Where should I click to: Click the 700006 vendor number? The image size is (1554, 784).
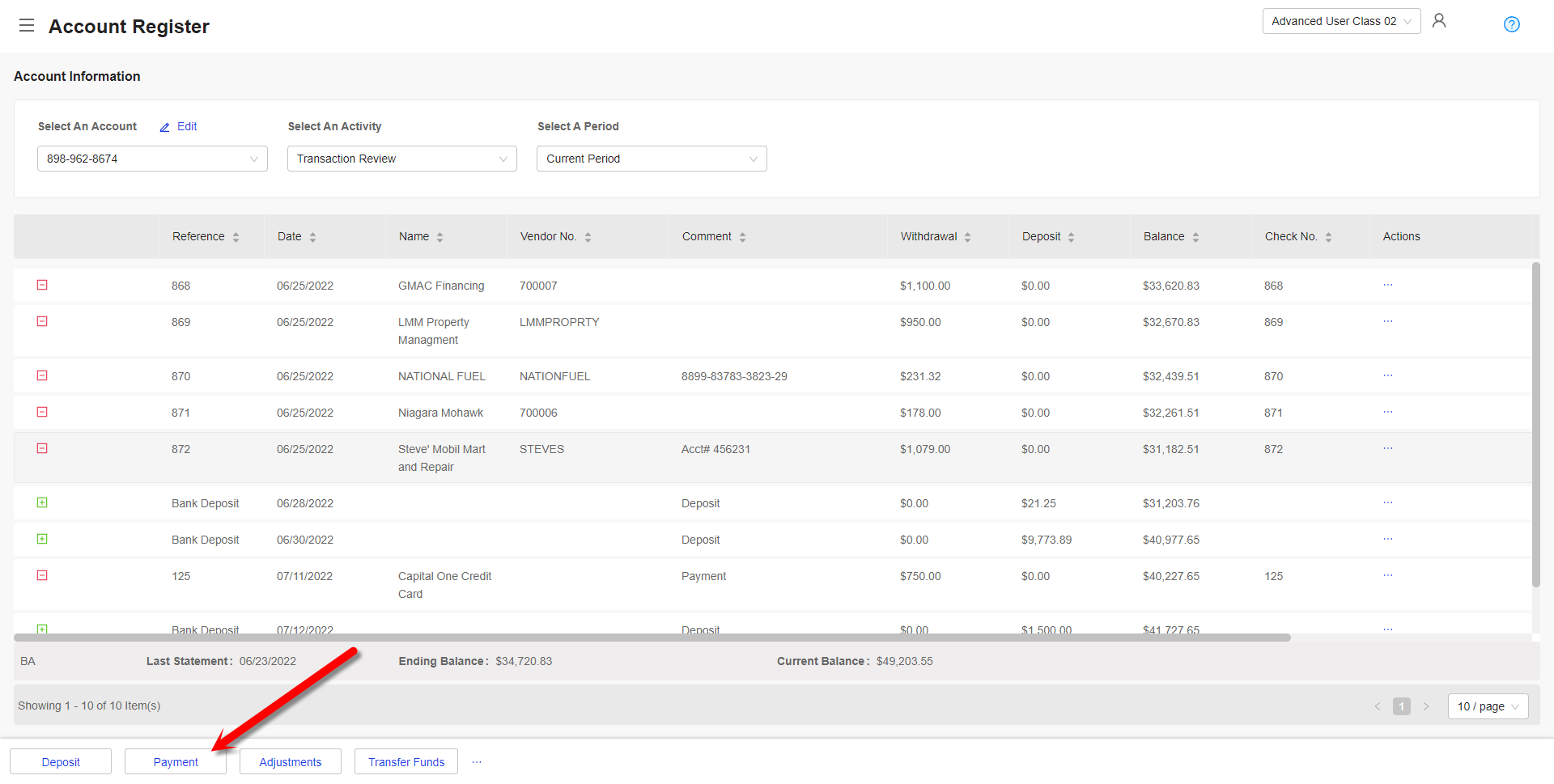(538, 413)
